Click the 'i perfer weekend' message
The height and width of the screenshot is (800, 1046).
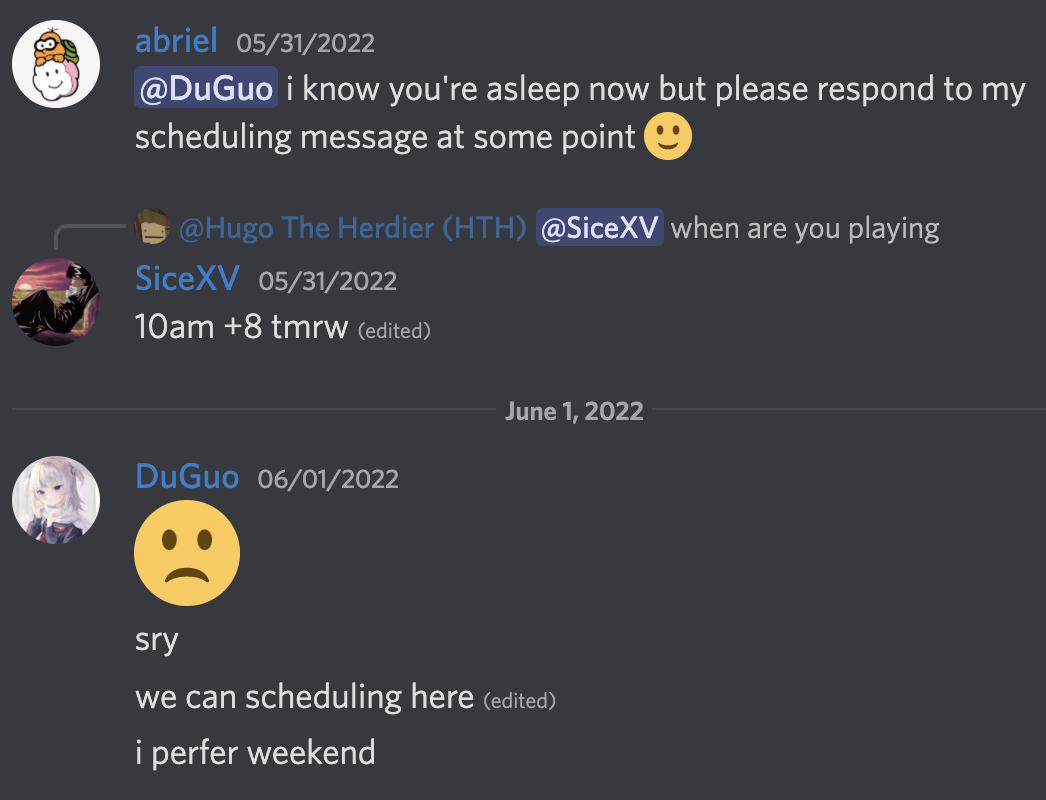(255, 753)
